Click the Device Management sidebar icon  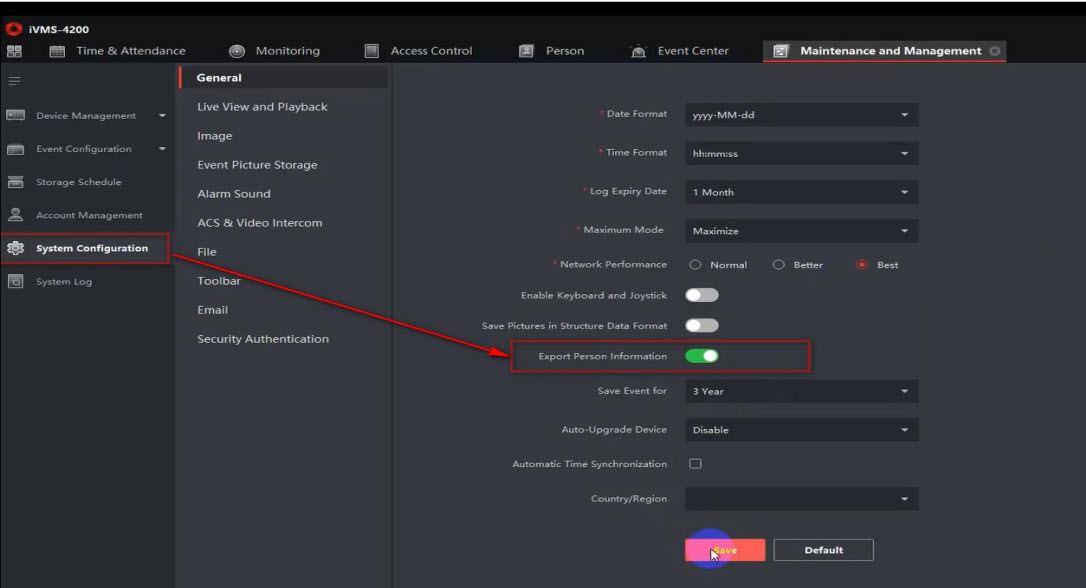pos(15,116)
